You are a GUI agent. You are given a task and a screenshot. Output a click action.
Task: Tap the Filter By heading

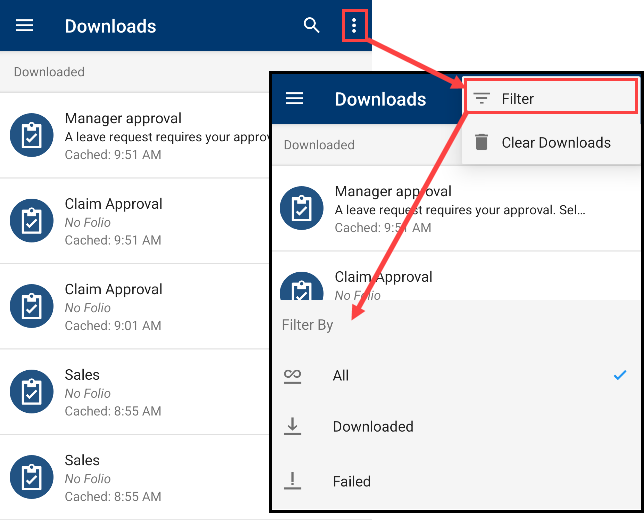[307, 325]
